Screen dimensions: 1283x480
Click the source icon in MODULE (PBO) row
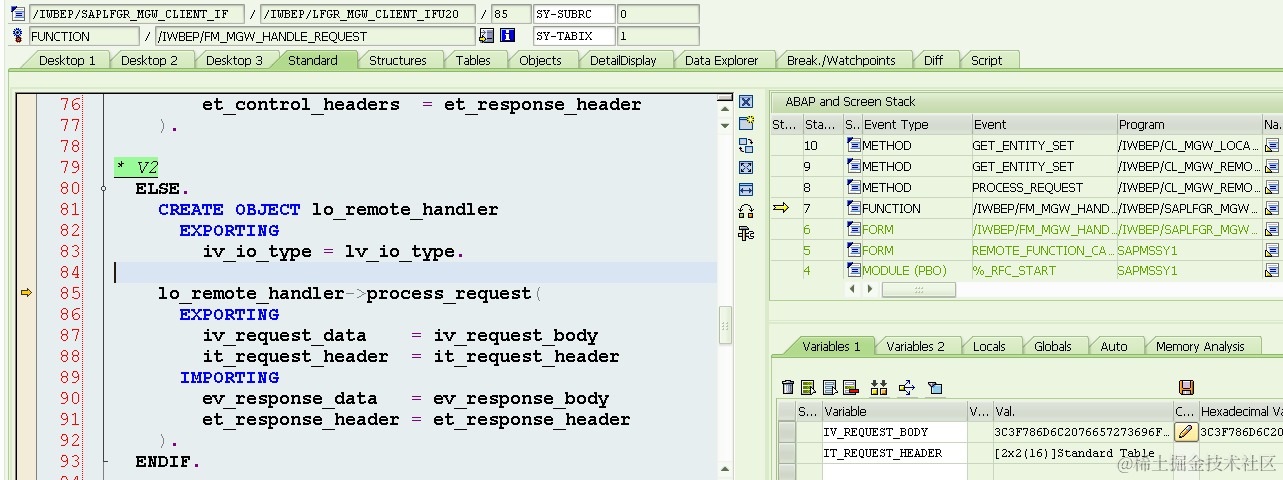[x=853, y=271]
